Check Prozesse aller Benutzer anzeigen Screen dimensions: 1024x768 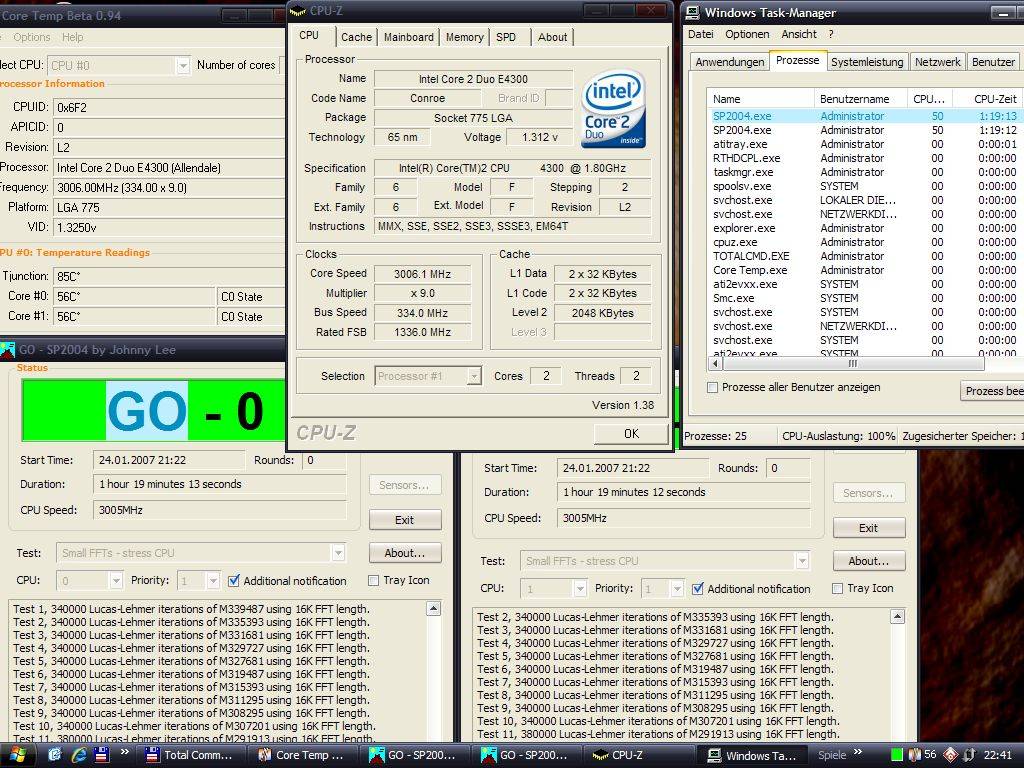[x=712, y=387]
